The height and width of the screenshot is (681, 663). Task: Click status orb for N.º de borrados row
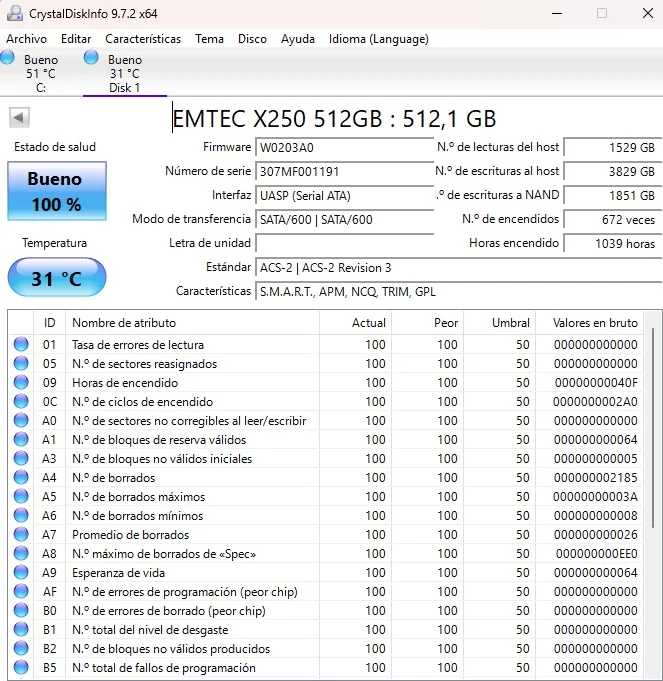click(21, 478)
